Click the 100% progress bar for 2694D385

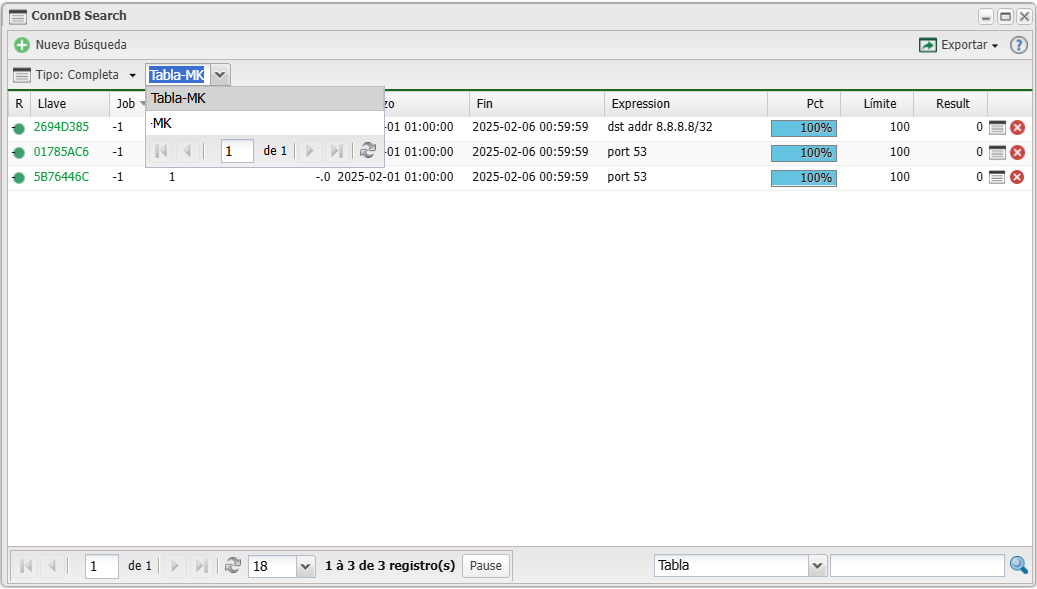pyautogui.click(x=803, y=128)
